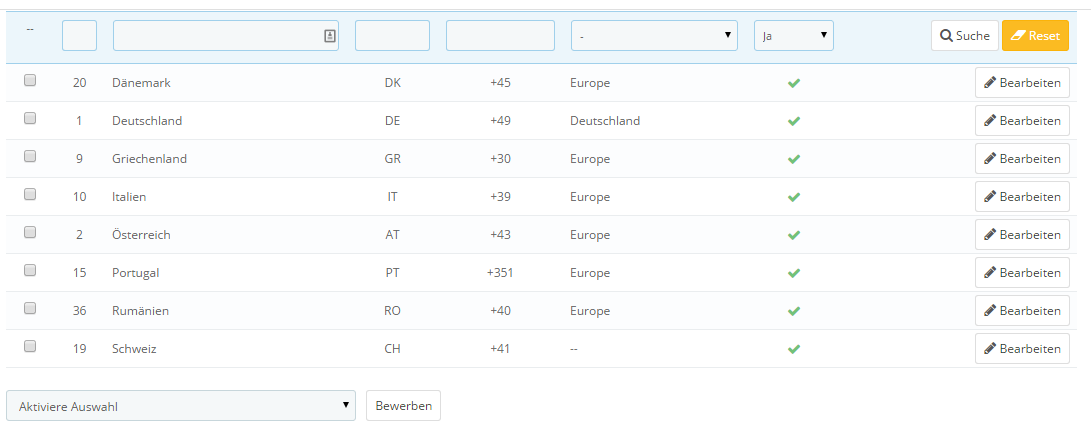This screenshot has height=434, width=1091.
Task: Click Bearbeiten for Italien
Action: 1022,197
